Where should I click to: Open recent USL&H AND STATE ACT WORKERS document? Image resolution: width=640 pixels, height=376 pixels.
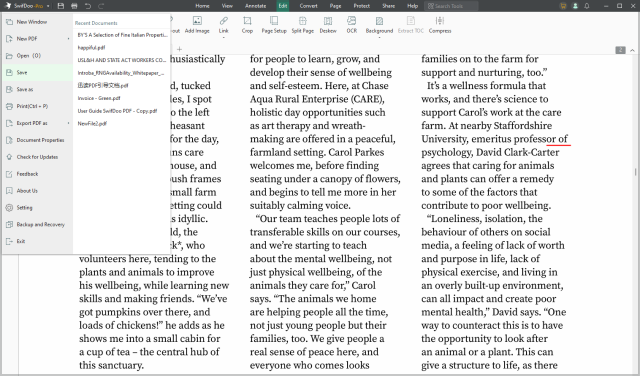click(122, 60)
